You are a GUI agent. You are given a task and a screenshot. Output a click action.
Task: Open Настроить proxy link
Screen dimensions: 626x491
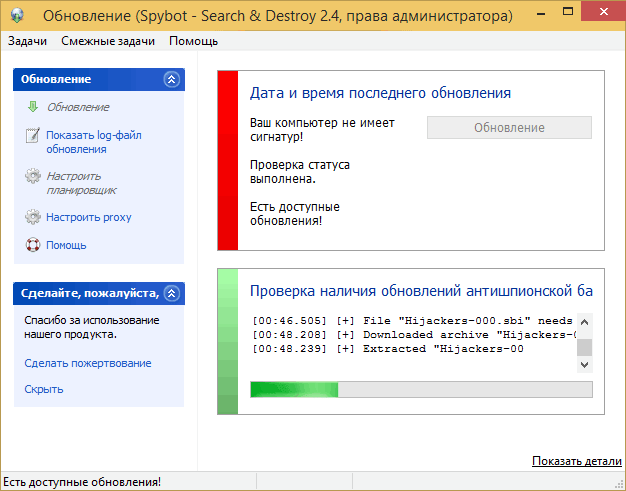pos(89,217)
